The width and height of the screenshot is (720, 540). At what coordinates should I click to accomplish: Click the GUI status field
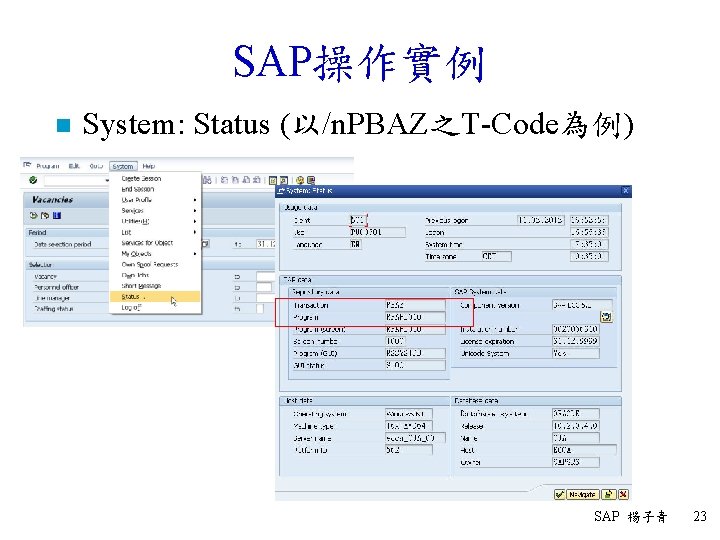point(415,365)
